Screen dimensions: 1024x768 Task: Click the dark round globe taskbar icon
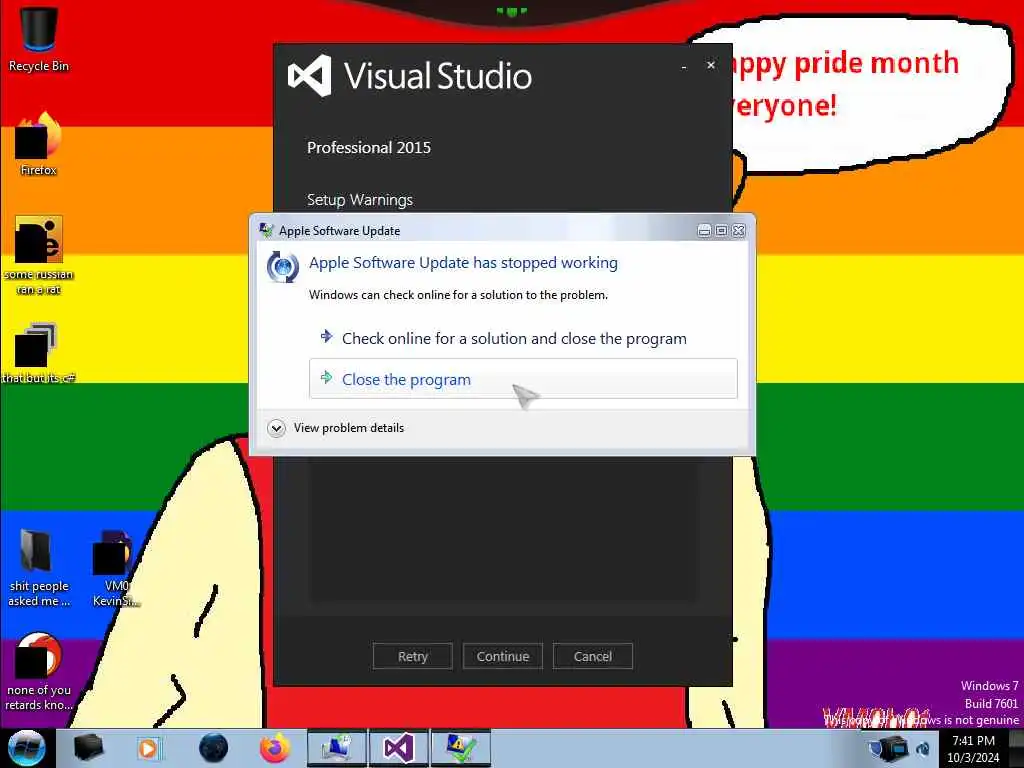point(213,748)
